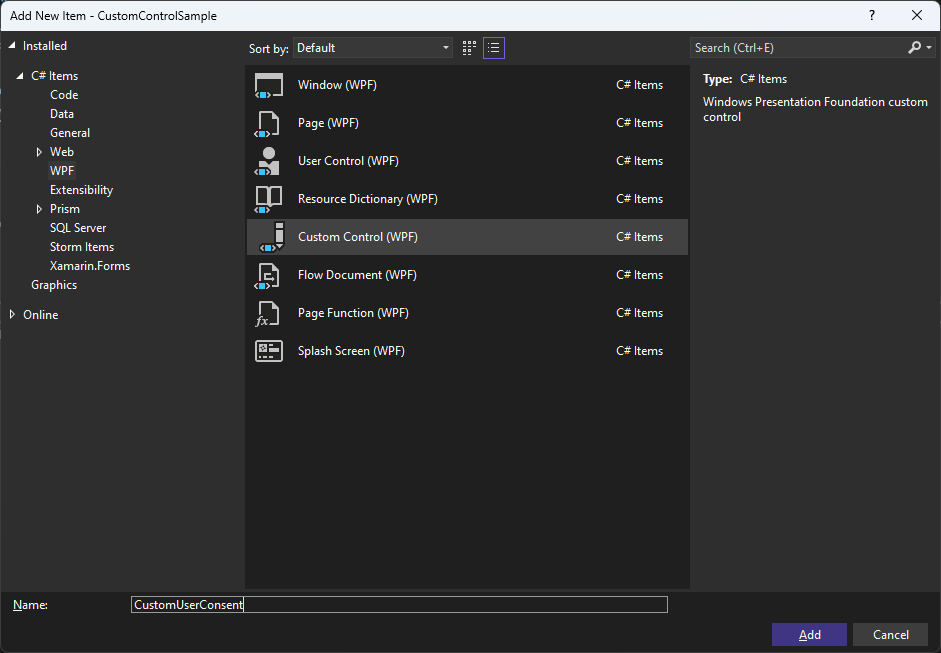Image resolution: width=941 pixels, height=653 pixels.
Task: Click the Splash Screen (WPF) template icon
Action: 268,351
